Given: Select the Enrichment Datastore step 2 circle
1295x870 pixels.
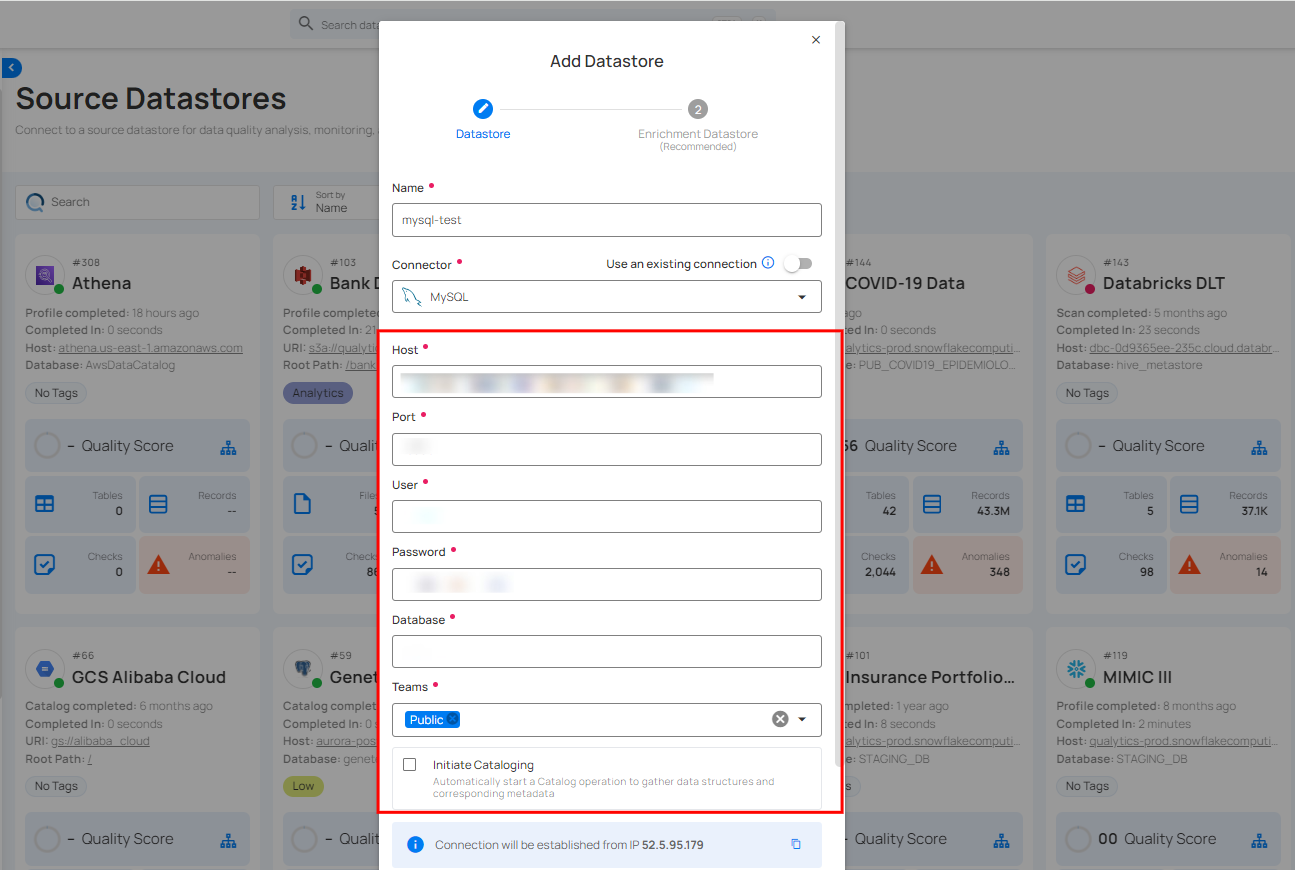Looking at the screenshot, I should tap(698, 109).
